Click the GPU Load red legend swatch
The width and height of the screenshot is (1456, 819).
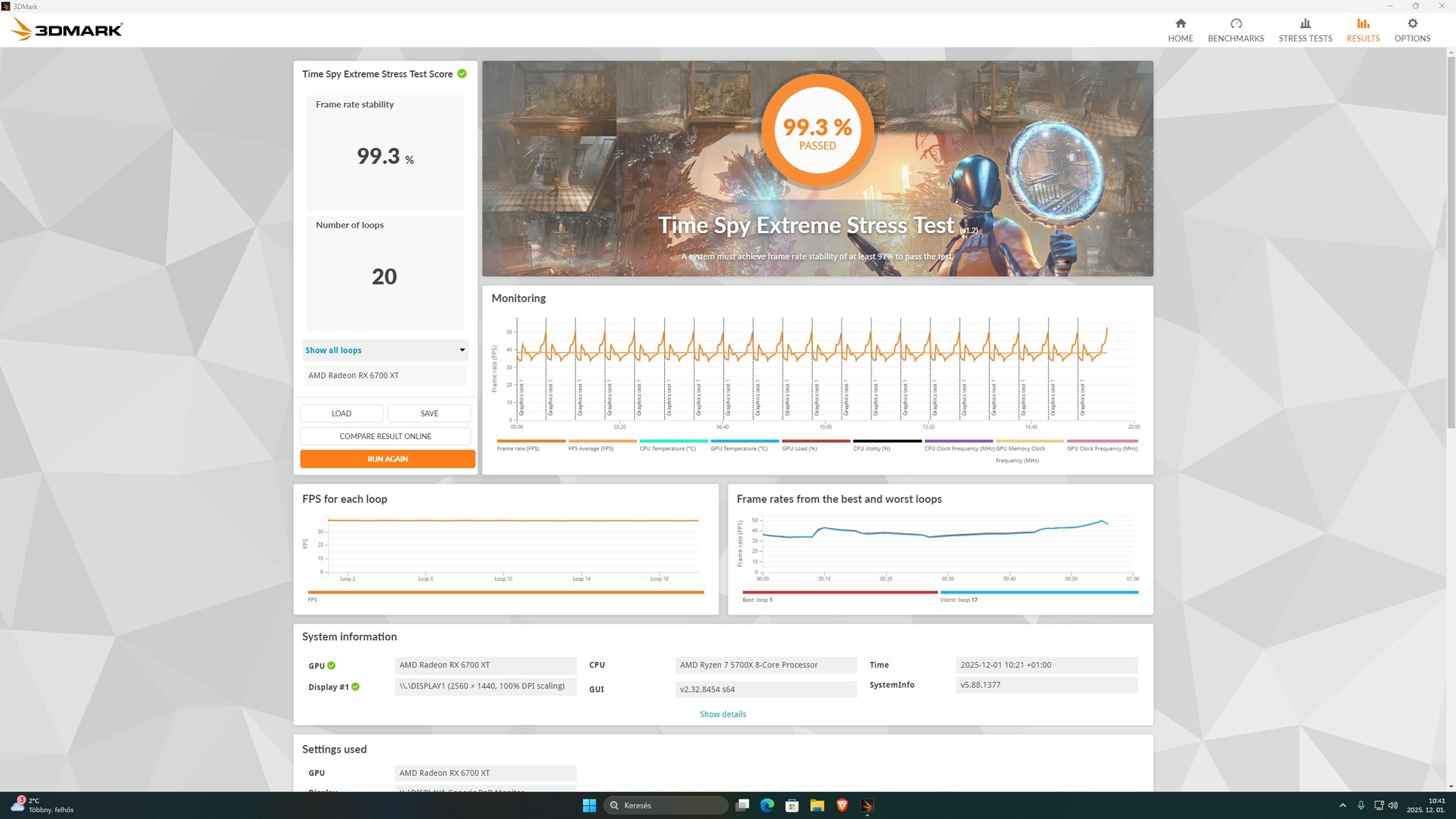(x=815, y=441)
